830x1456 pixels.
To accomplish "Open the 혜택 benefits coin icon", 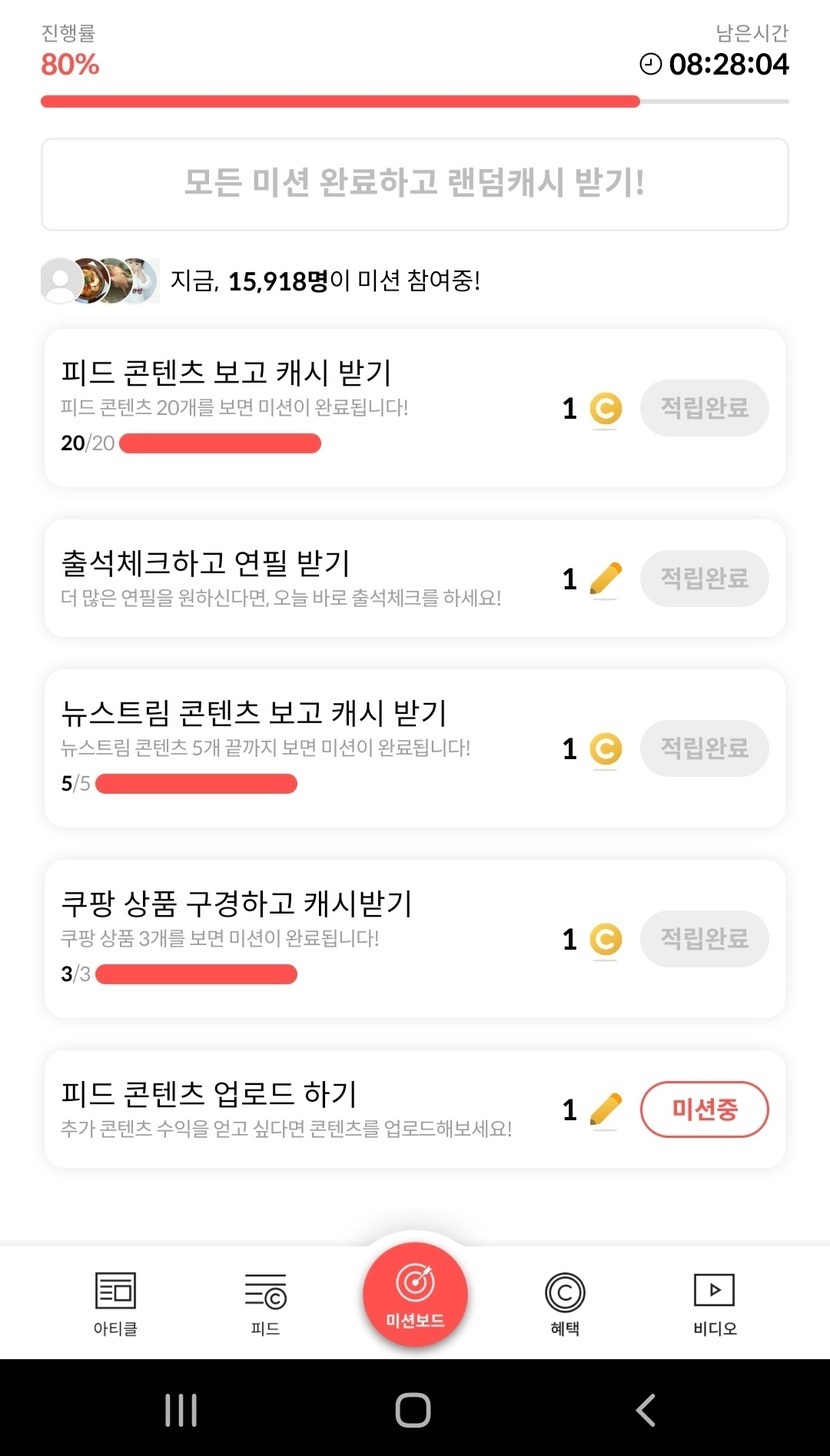I will pyautogui.click(x=565, y=1292).
